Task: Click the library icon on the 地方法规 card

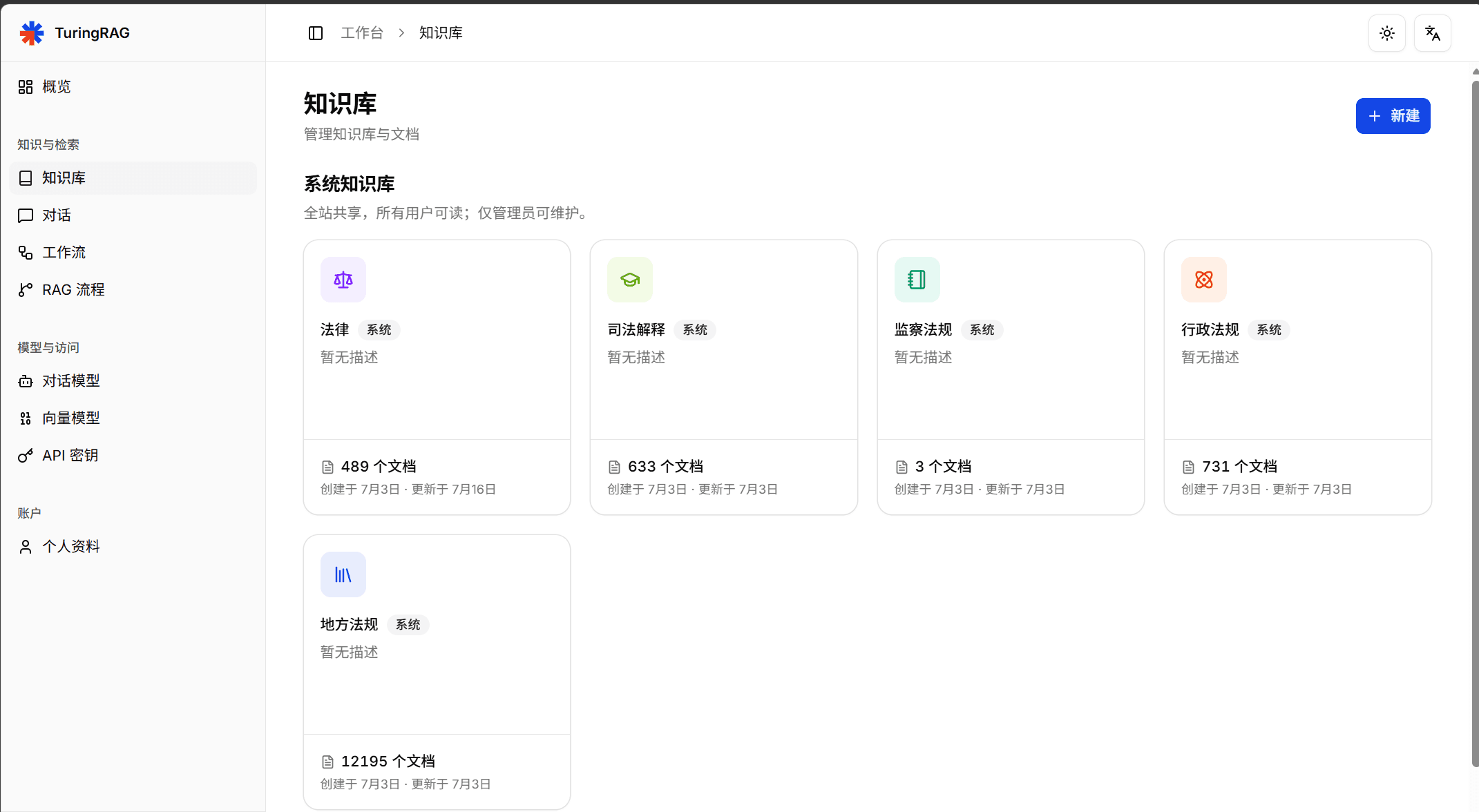Action: 343,574
